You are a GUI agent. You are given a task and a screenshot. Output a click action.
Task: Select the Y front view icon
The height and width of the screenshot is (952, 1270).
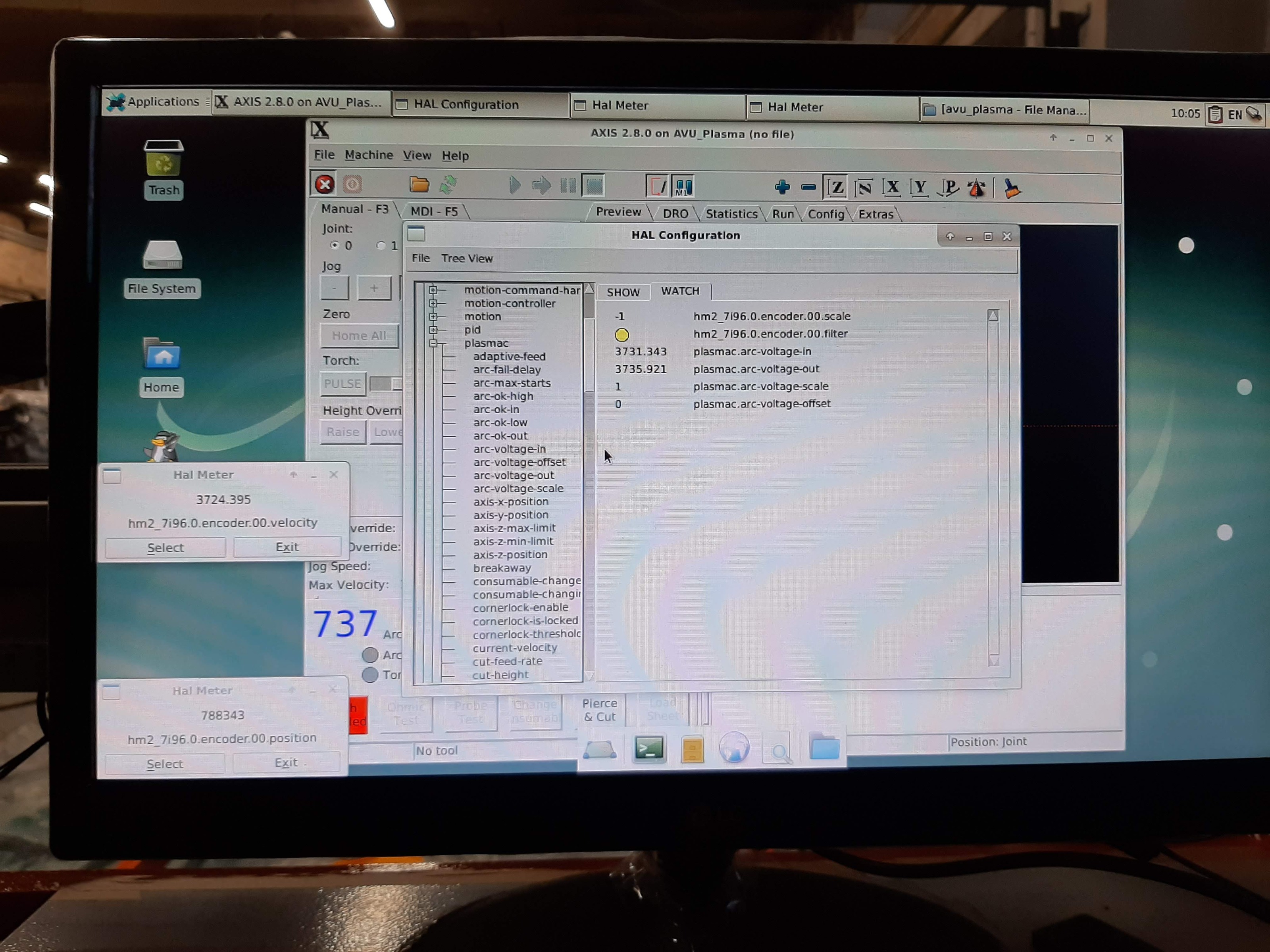[919, 188]
